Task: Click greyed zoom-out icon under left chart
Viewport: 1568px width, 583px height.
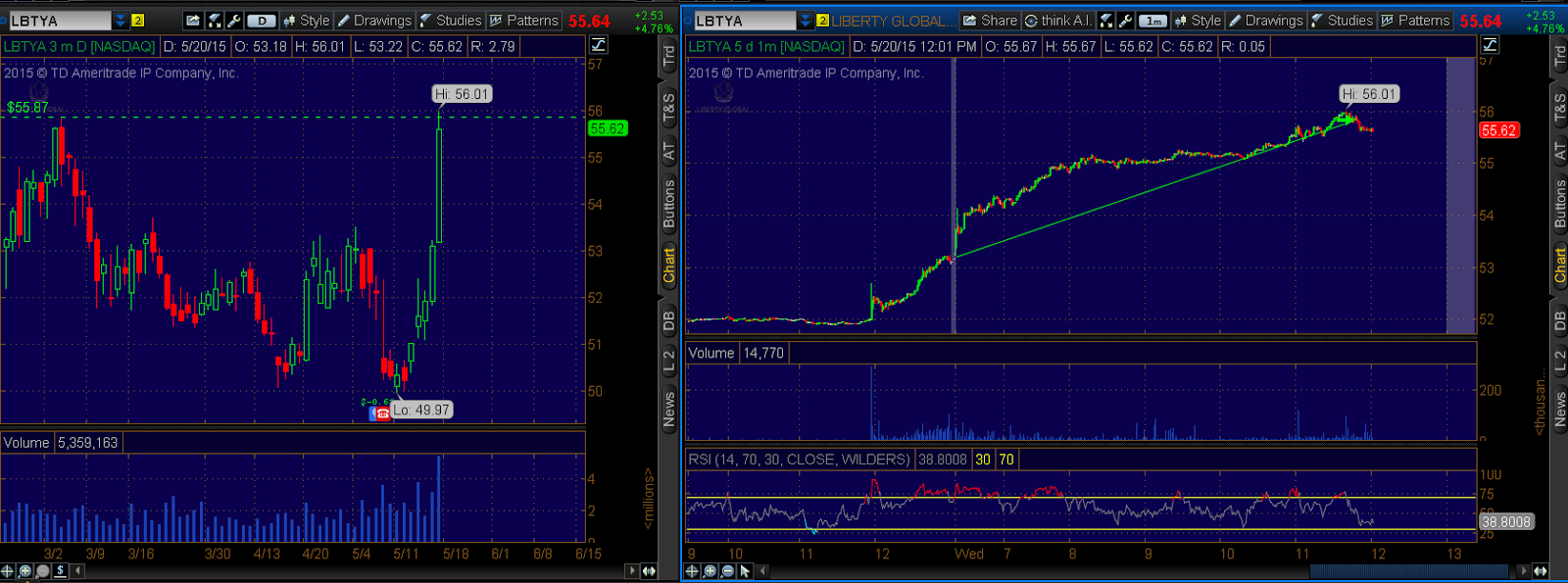Action: coord(42,570)
